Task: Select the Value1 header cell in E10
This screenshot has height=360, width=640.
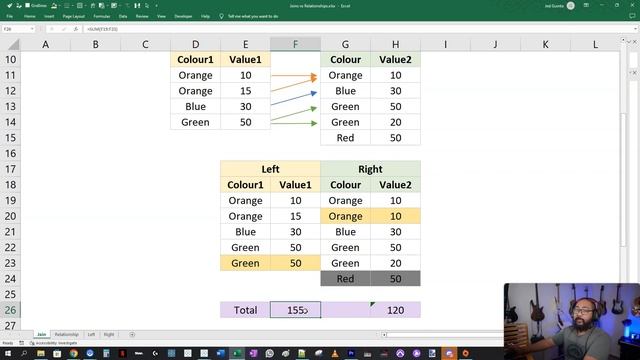Action: pos(245,60)
